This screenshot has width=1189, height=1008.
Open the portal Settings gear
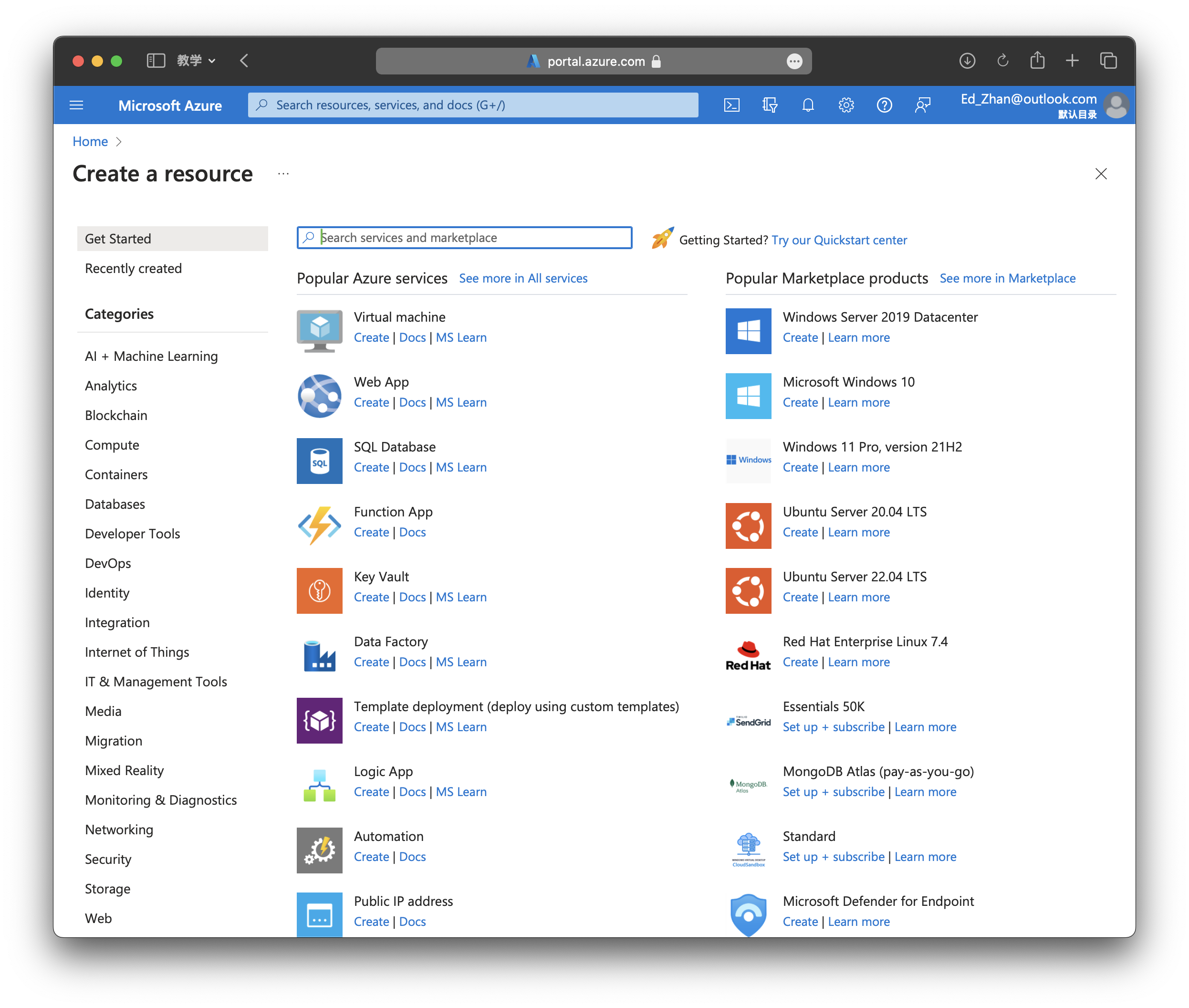tap(846, 105)
